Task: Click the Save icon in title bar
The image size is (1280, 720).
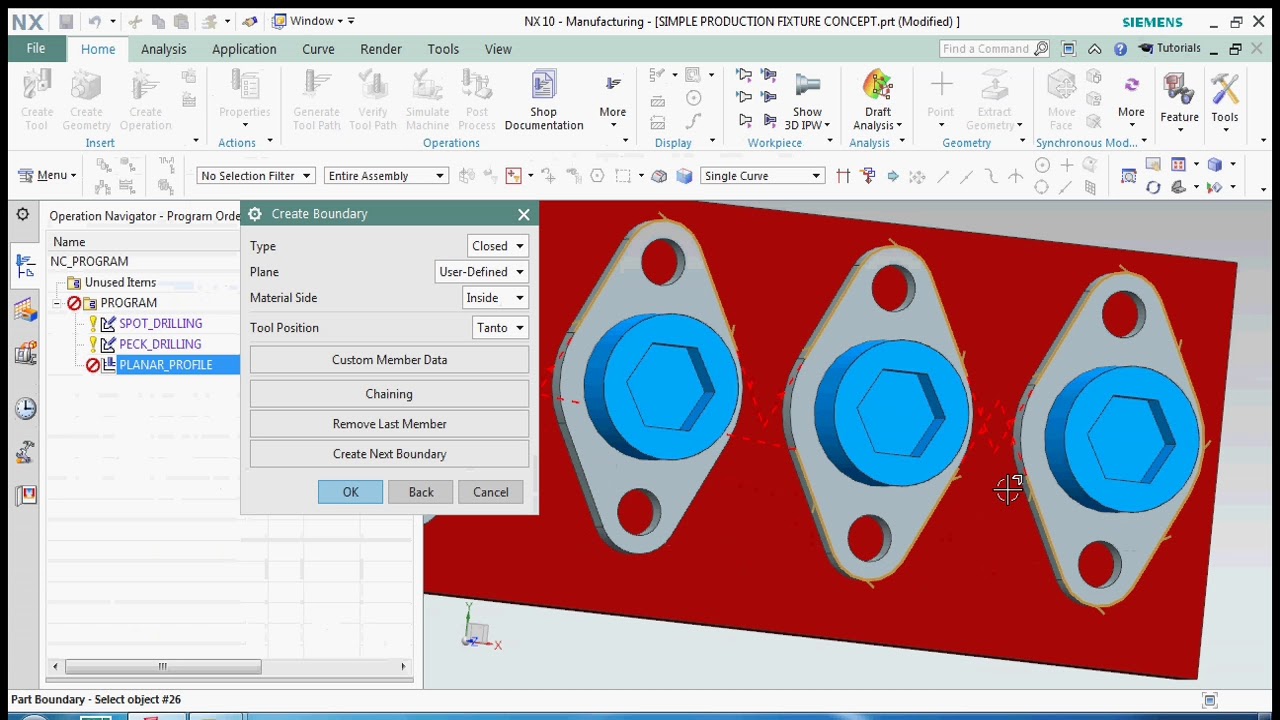Action: click(x=66, y=21)
